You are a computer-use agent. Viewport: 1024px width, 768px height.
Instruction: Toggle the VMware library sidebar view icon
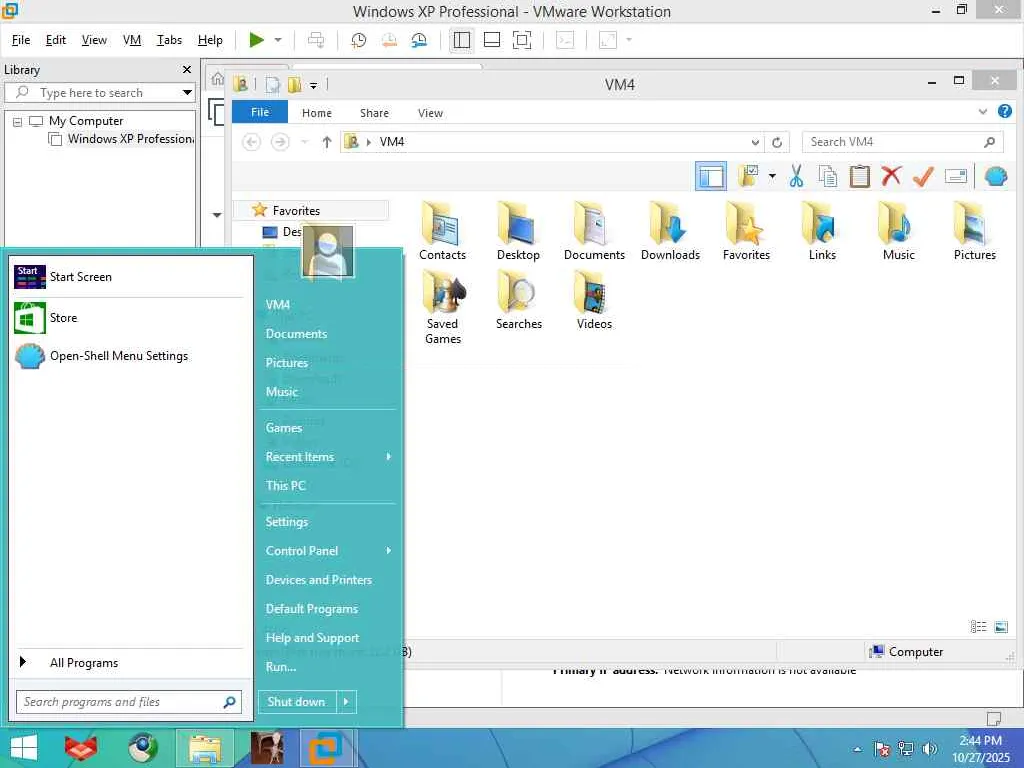coord(462,40)
